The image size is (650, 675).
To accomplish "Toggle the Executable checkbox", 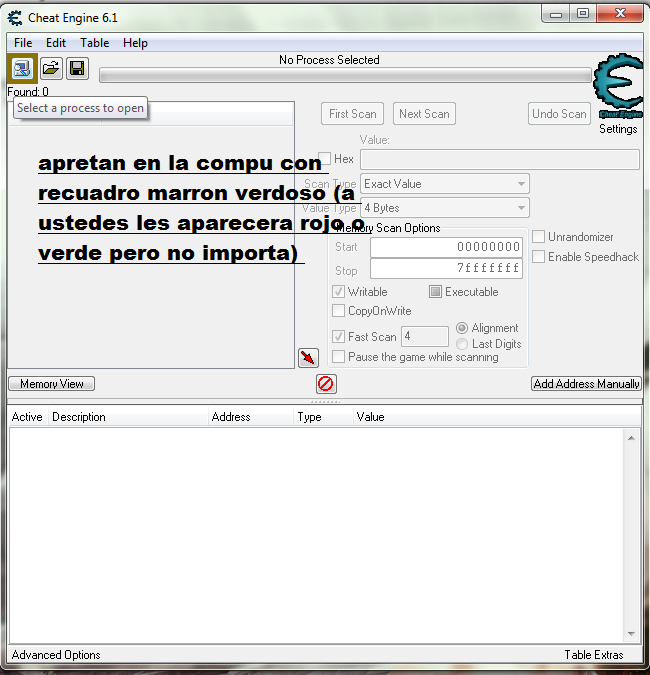I will coord(435,291).
